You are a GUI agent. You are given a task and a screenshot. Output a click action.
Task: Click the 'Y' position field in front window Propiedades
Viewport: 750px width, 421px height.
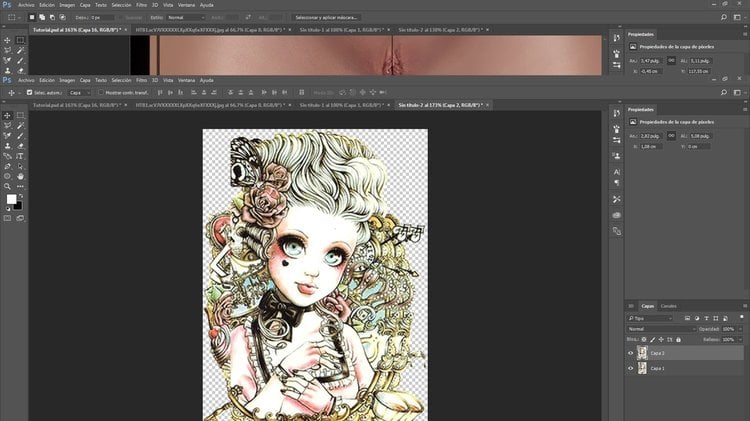pyautogui.click(x=699, y=146)
